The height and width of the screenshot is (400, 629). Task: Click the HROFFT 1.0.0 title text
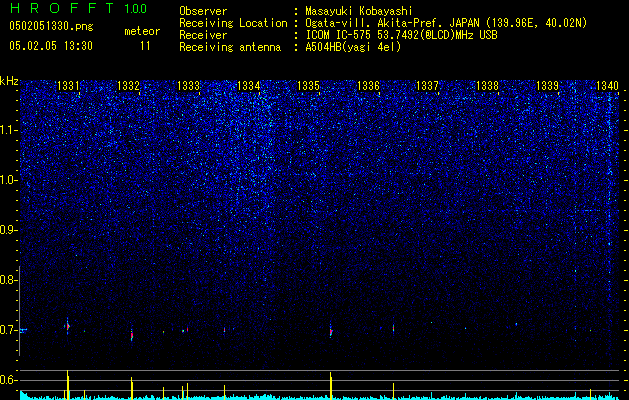coord(79,8)
